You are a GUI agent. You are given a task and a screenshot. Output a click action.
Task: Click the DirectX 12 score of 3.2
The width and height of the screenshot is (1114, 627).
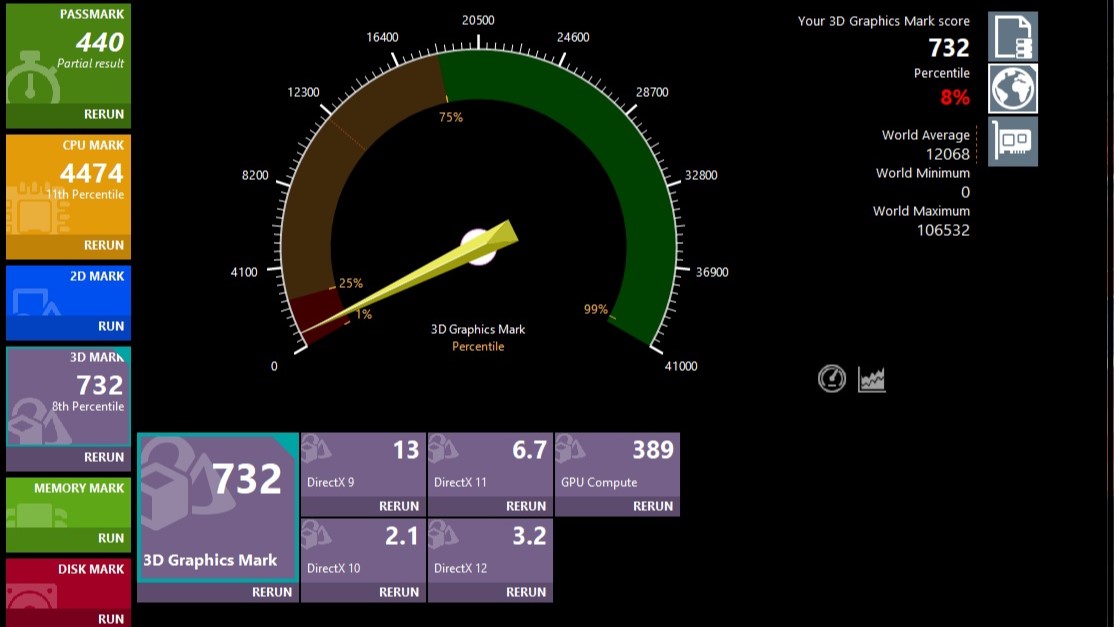(529, 536)
